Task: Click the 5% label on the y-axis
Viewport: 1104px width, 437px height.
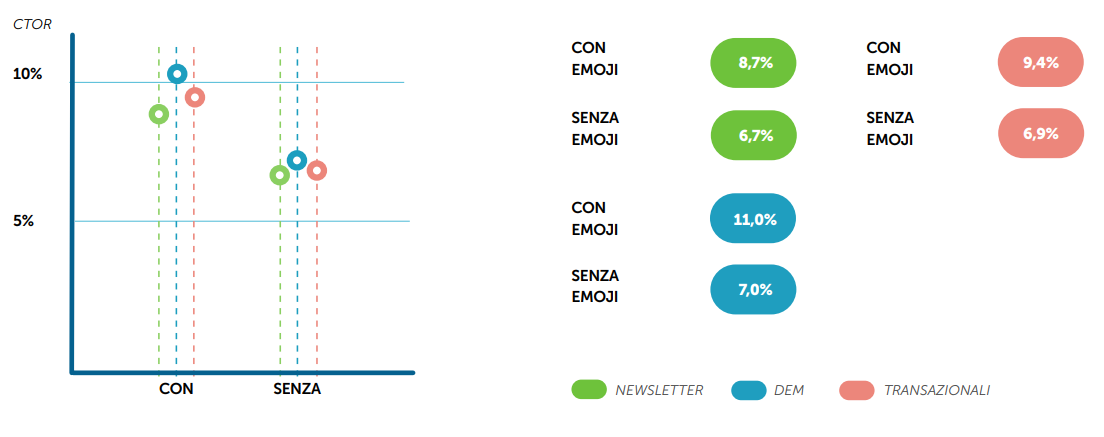Action: pos(24,221)
